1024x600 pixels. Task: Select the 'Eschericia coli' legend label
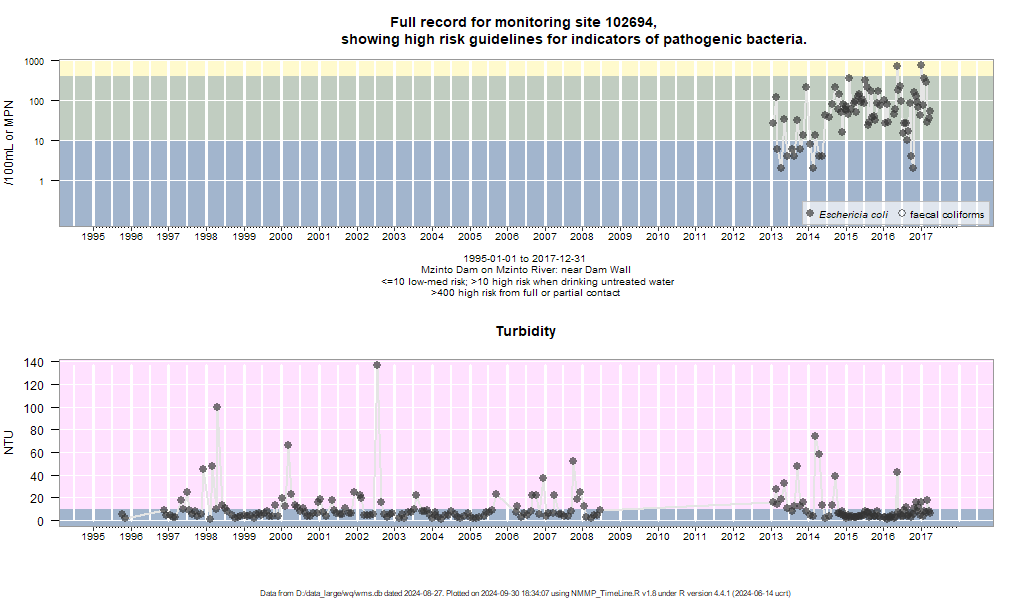pos(854,214)
